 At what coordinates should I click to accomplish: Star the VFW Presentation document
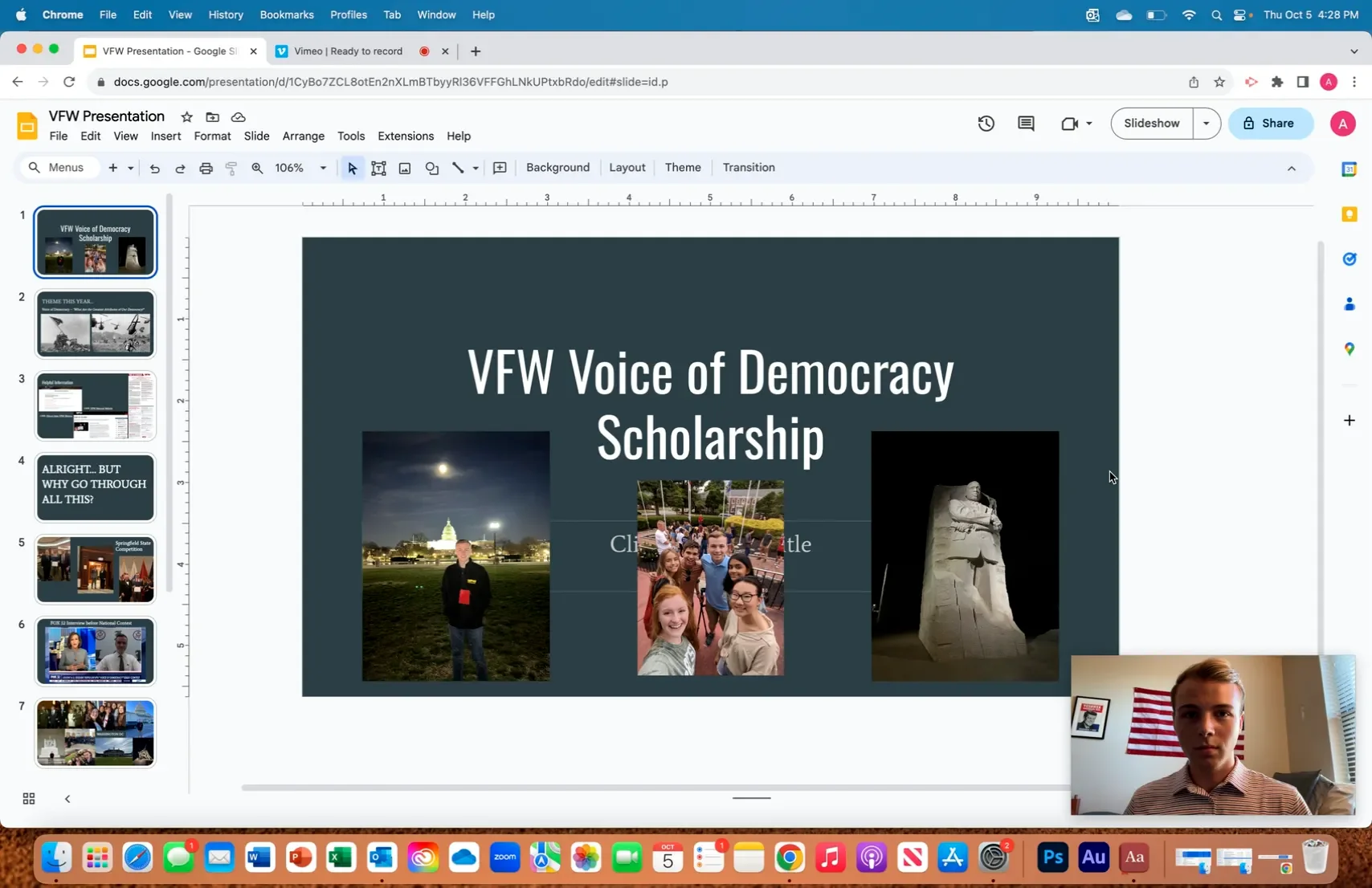(x=186, y=117)
